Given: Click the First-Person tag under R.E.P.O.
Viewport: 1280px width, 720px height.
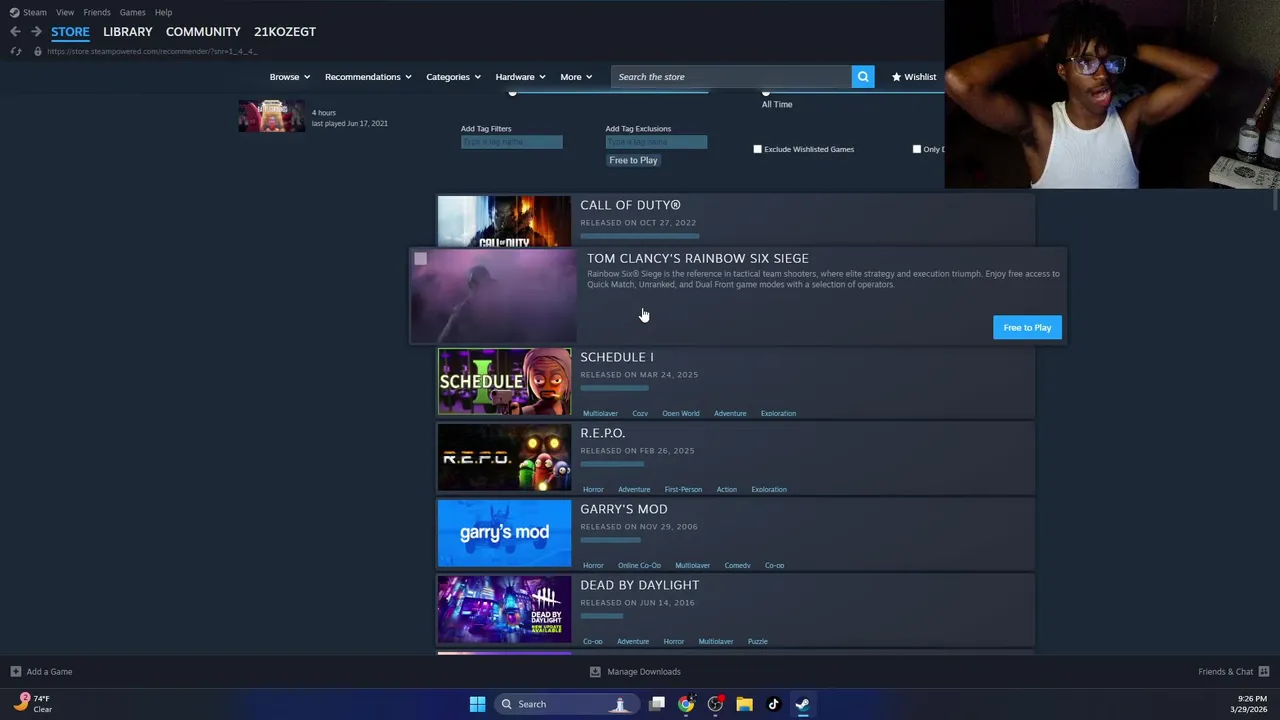Looking at the screenshot, I should pyautogui.click(x=683, y=489).
